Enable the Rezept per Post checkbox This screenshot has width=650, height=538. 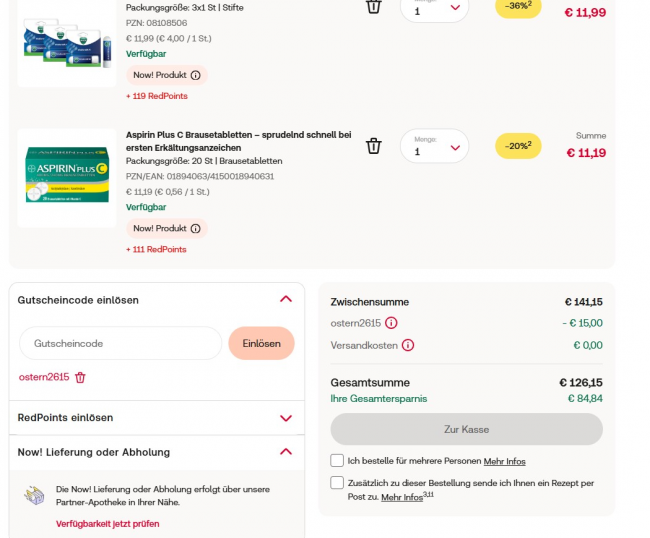pyautogui.click(x=337, y=482)
